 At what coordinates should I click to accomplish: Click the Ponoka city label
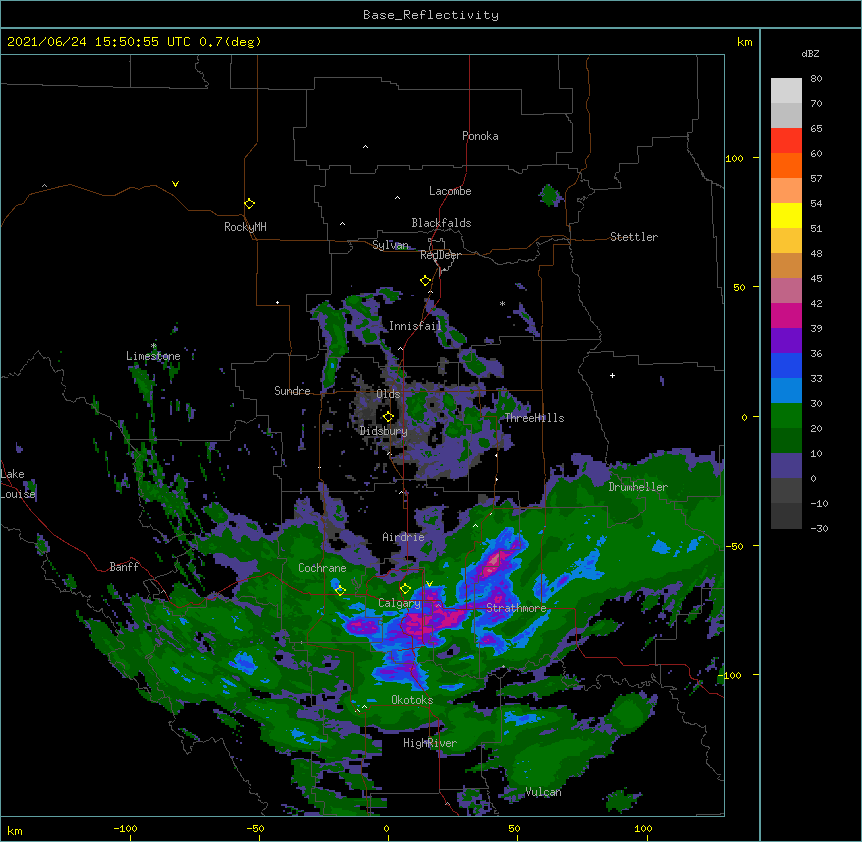pyautogui.click(x=480, y=136)
